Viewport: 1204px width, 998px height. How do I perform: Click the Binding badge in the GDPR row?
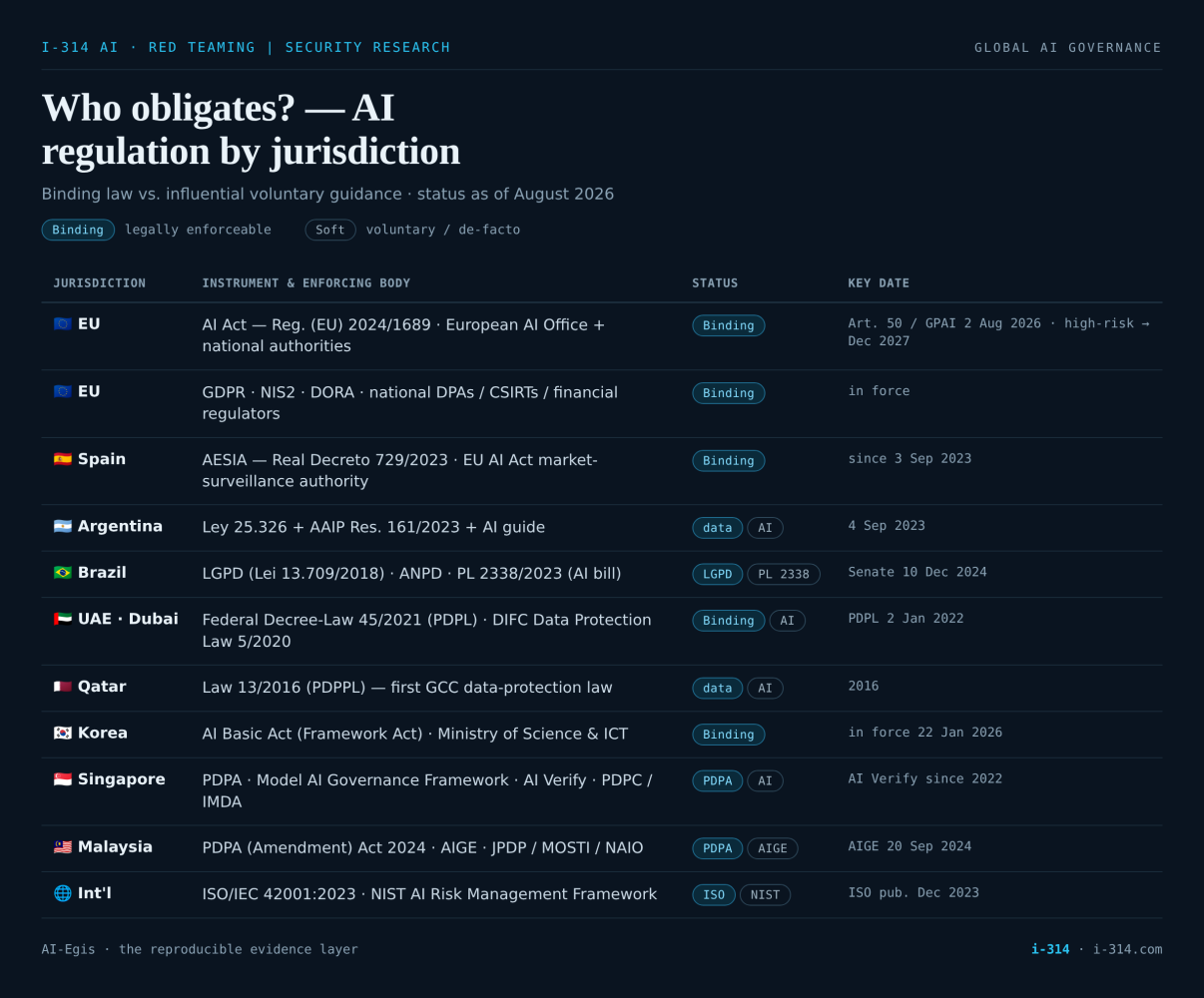[x=729, y=393]
